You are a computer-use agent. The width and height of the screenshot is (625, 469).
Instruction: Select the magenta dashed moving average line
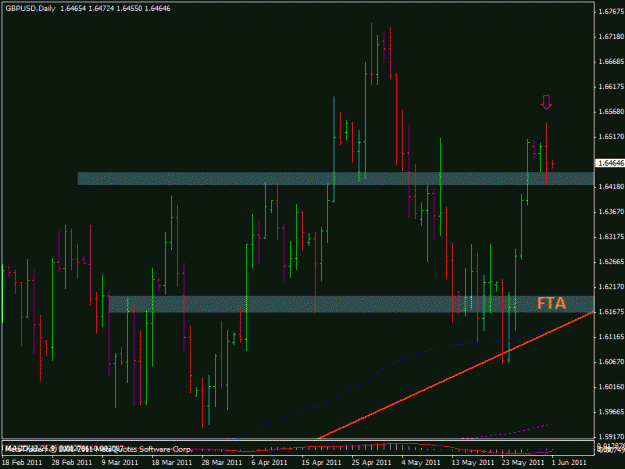pos(506,432)
